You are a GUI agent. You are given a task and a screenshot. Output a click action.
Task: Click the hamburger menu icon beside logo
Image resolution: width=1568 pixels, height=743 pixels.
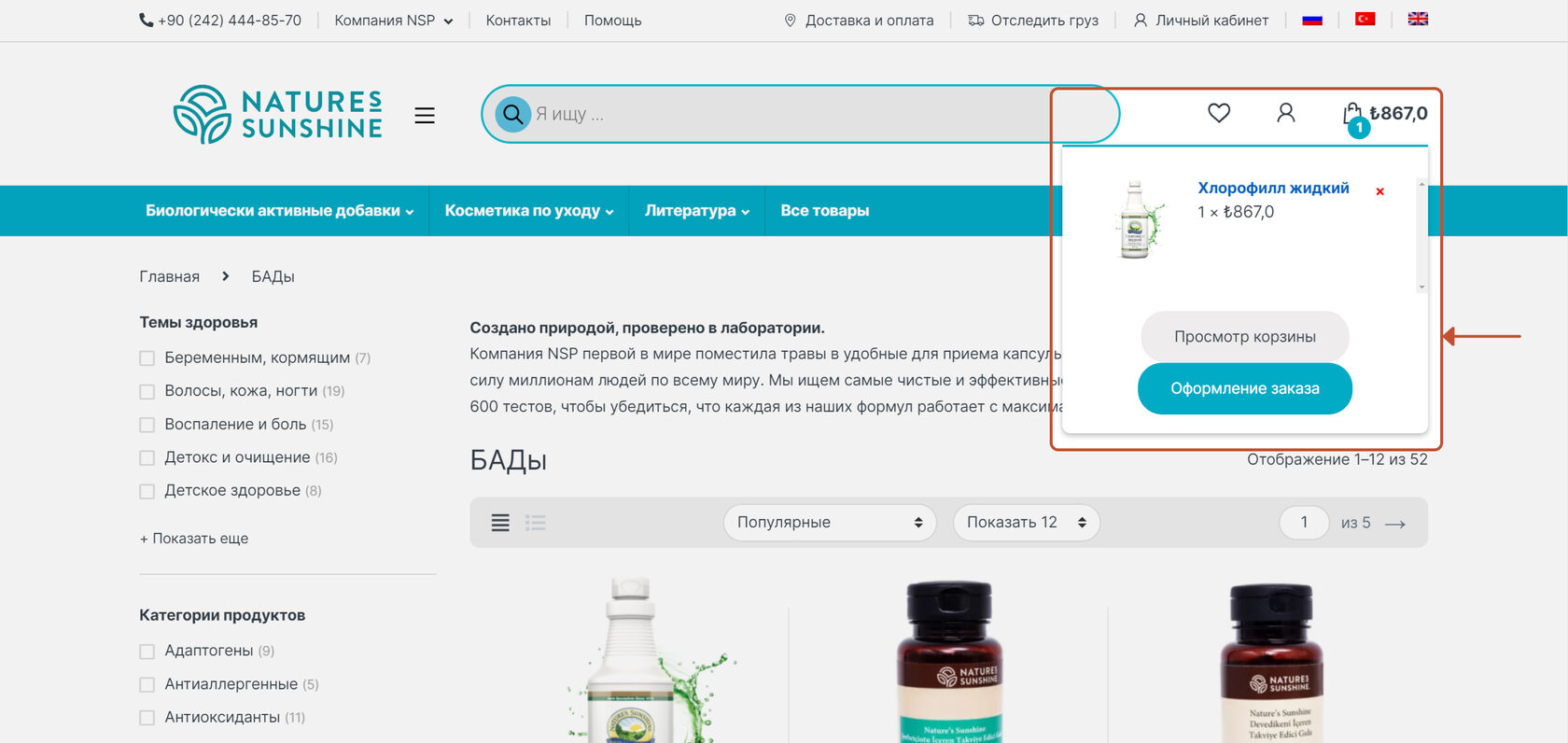coord(425,116)
